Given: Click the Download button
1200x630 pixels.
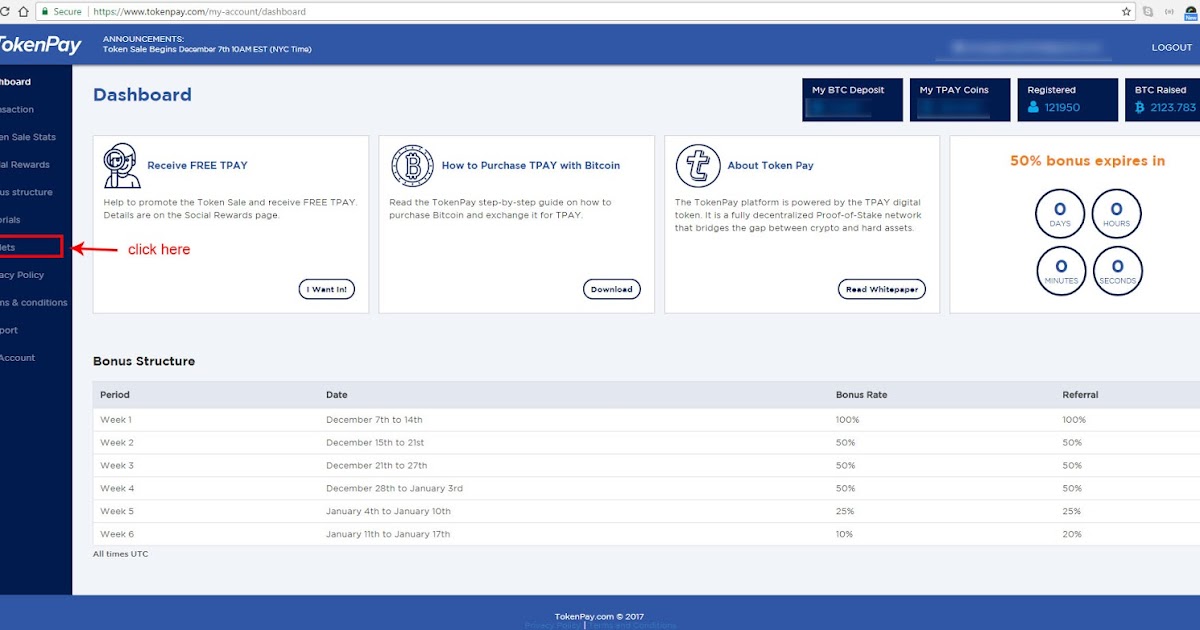Looking at the screenshot, I should tap(611, 289).
